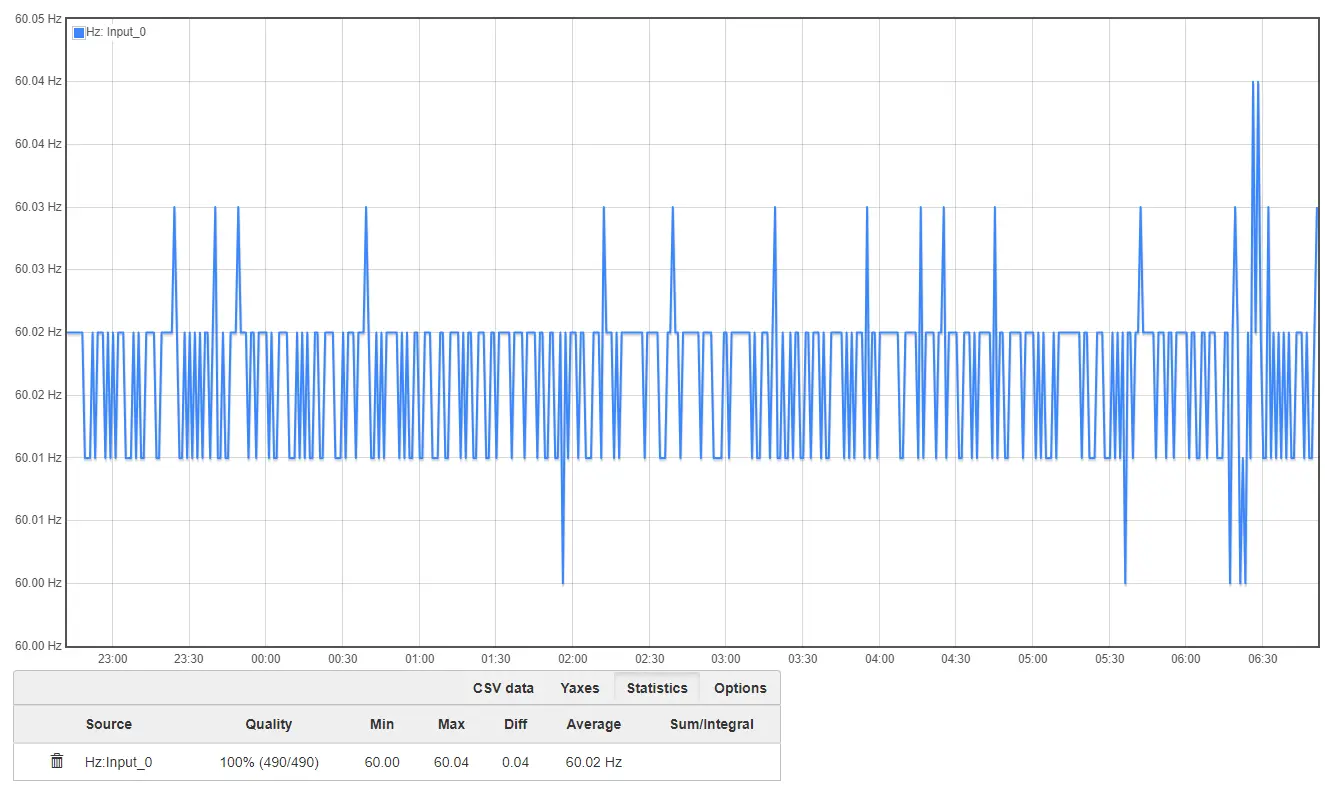
Task: Click the Diff column header
Action: (x=515, y=724)
